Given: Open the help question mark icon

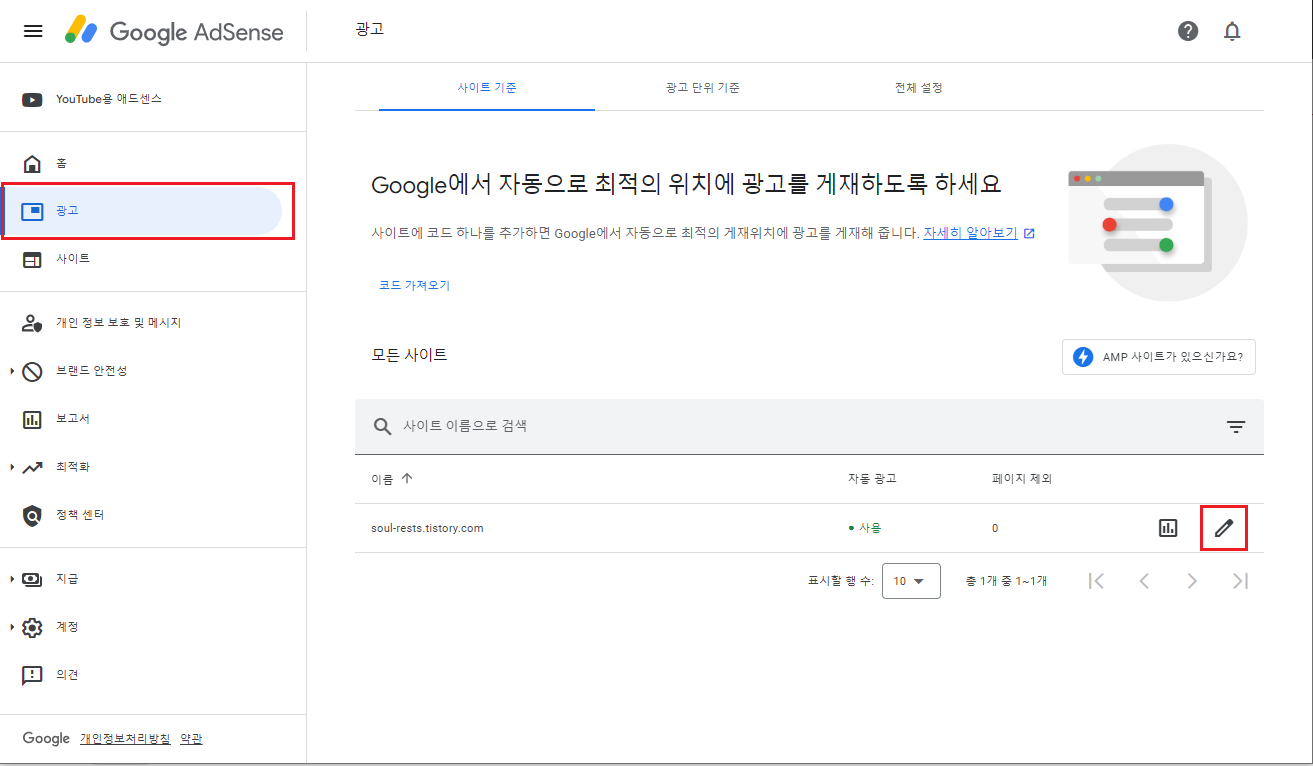Looking at the screenshot, I should coord(1188,31).
